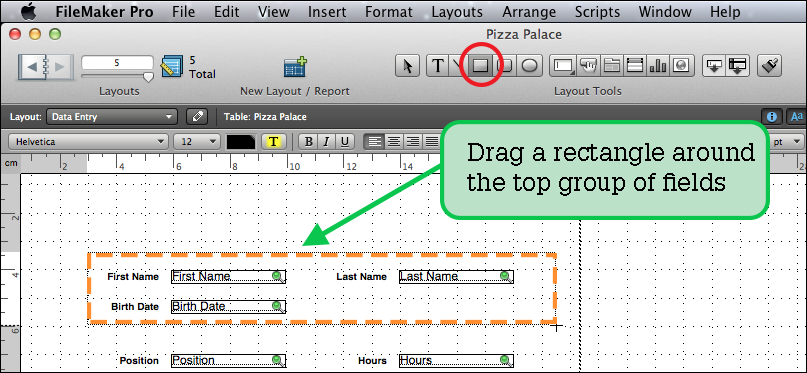Image resolution: width=807 pixels, height=373 pixels.
Task: Set text alignment to center
Action: [394, 141]
